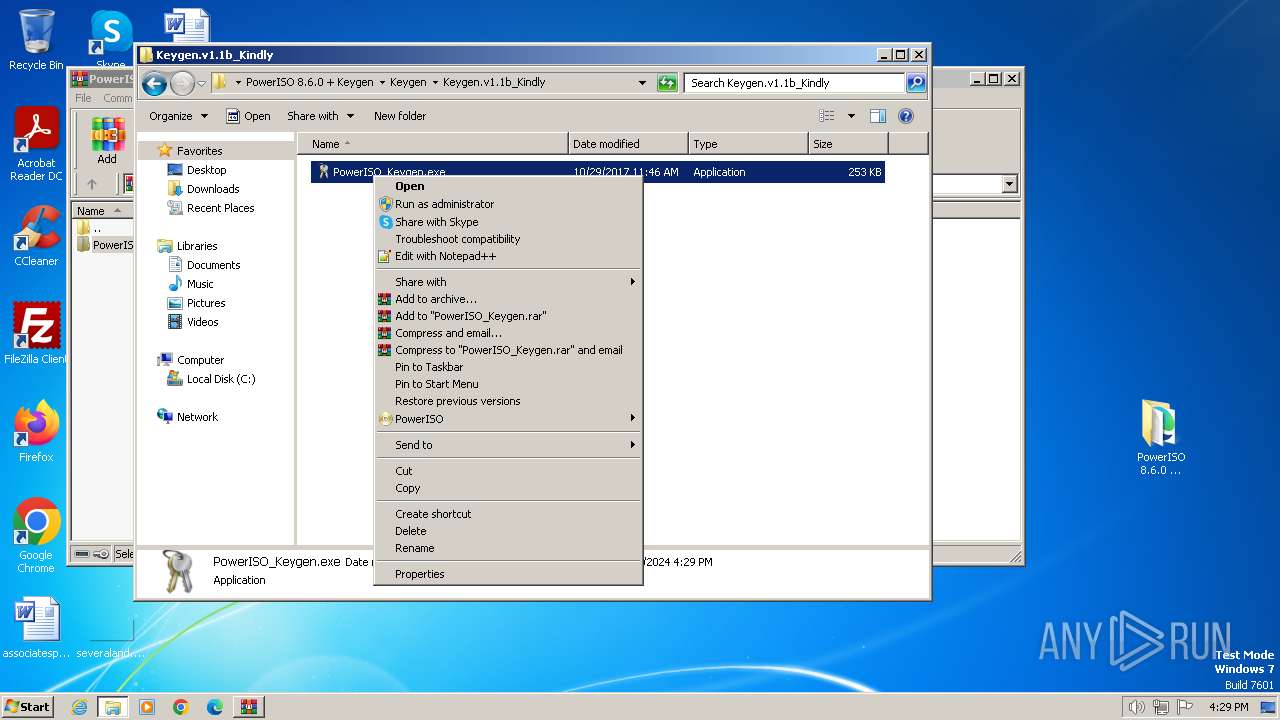Sort by the Type column header
1280x720 pixels.
748,144
